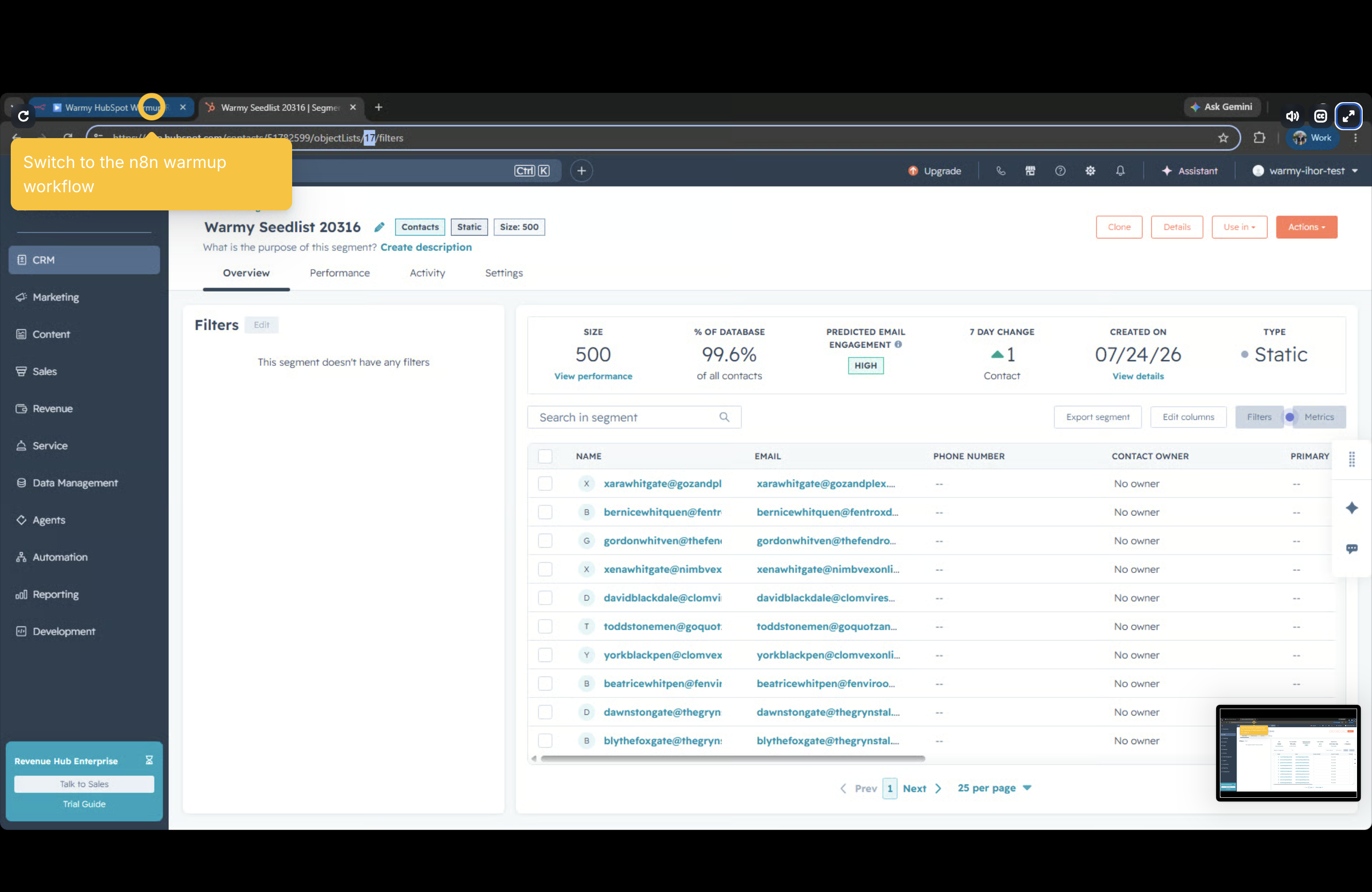
Task: Check the box for toddstonemen row
Action: pyautogui.click(x=545, y=627)
